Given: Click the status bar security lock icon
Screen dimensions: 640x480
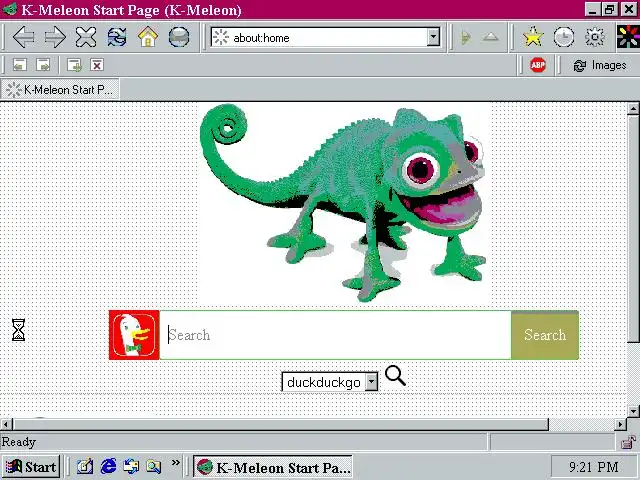Looking at the screenshot, I should coord(628,442).
